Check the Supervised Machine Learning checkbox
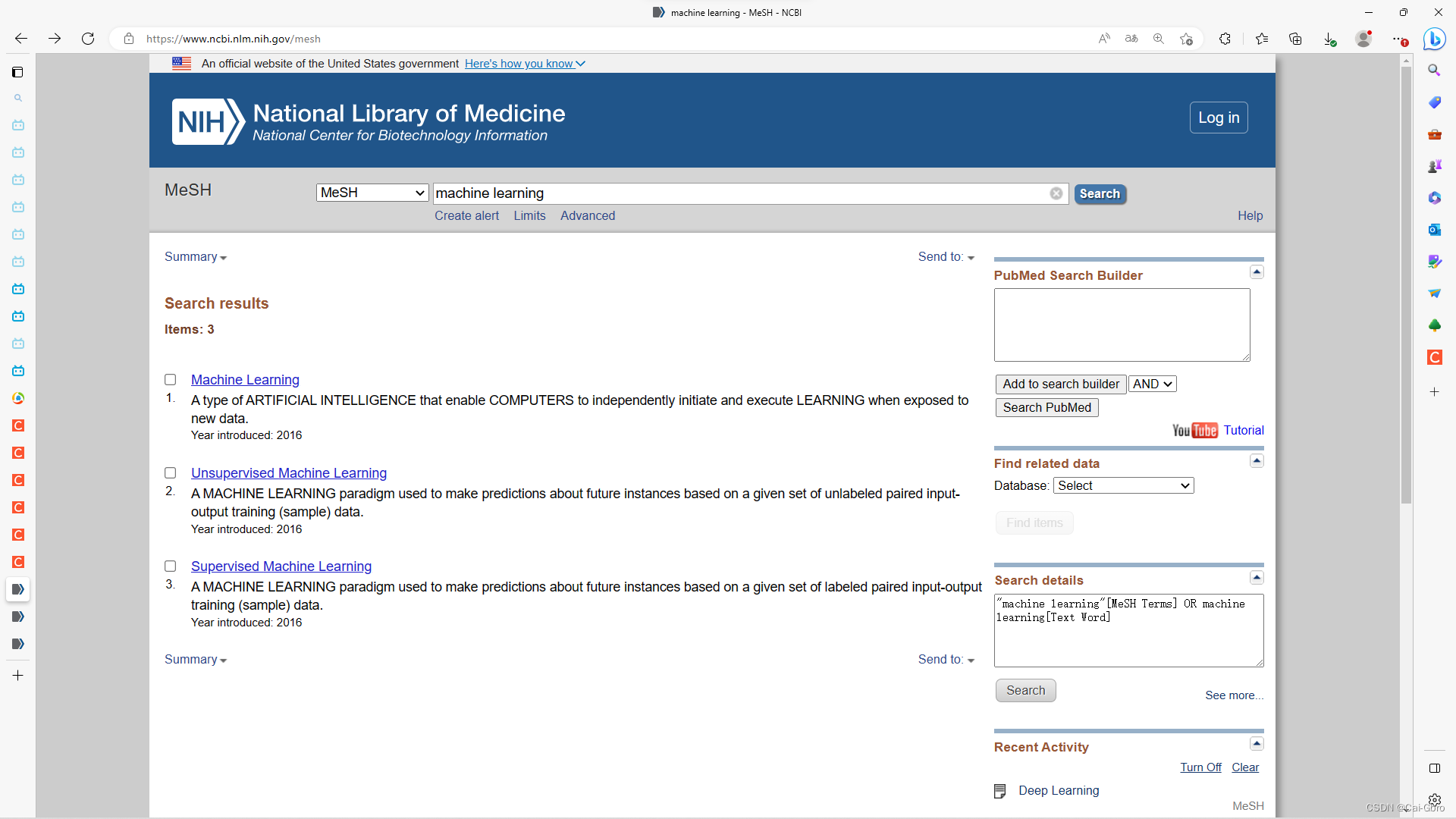1456x819 pixels. coord(171,566)
